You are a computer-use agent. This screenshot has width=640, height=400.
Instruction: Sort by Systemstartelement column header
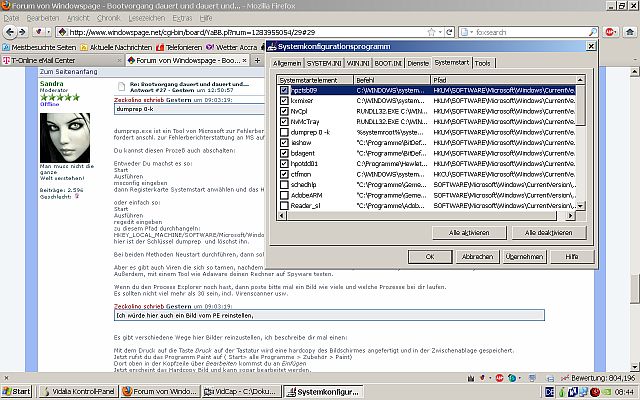(315, 80)
